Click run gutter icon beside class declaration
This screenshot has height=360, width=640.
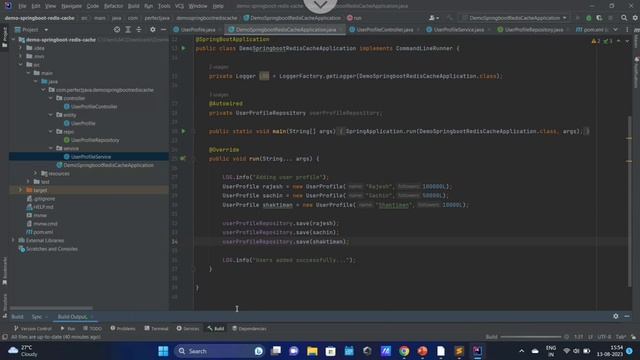click(x=183, y=48)
